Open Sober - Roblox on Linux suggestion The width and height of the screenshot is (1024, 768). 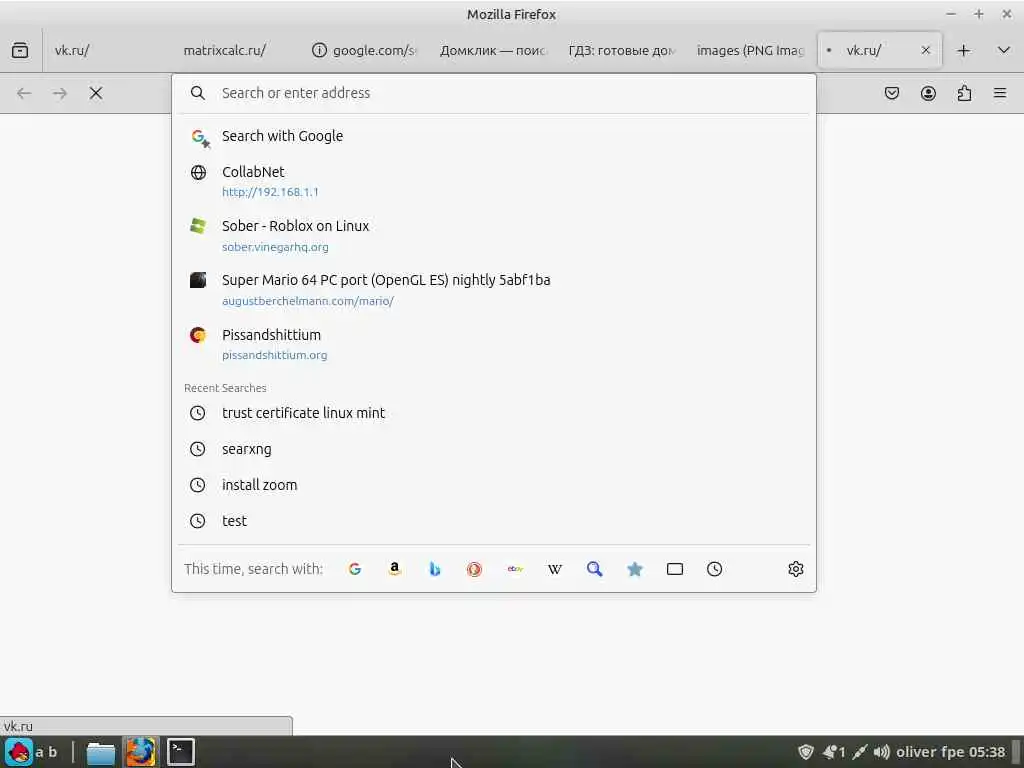tap(494, 236)
